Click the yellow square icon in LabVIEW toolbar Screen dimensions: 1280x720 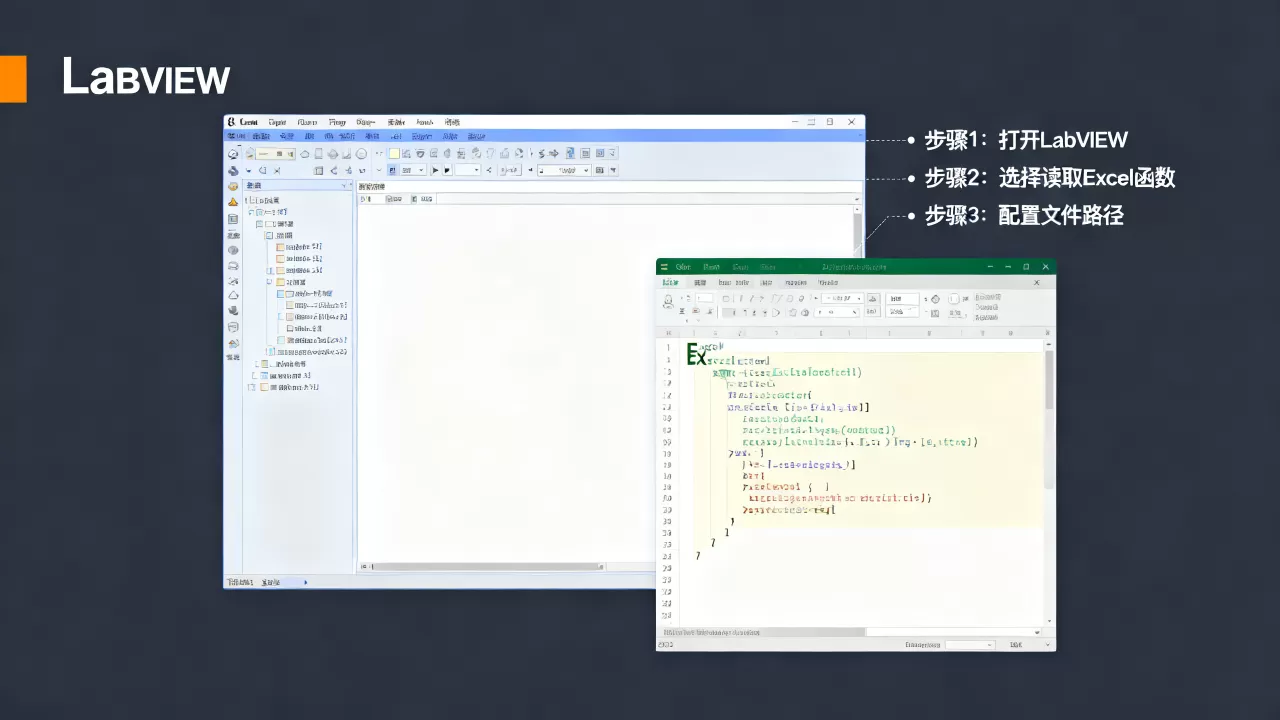coord(394,154)
